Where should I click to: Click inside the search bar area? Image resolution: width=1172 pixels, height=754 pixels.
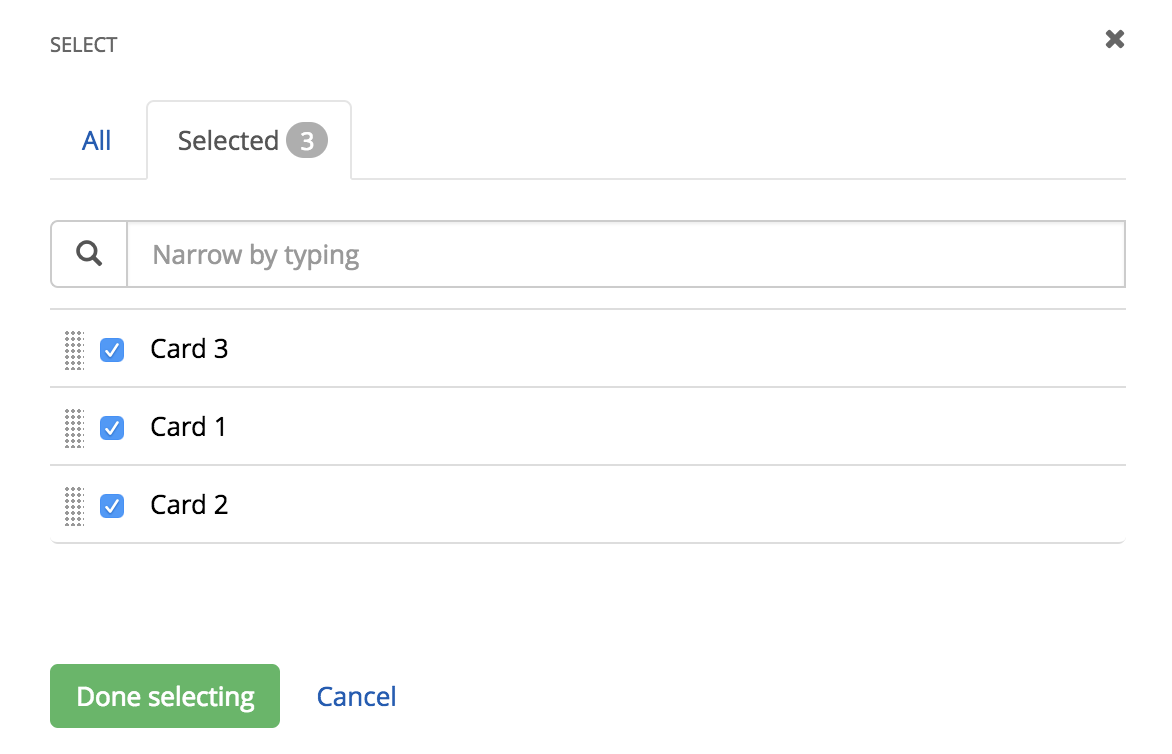click(500, 253)
